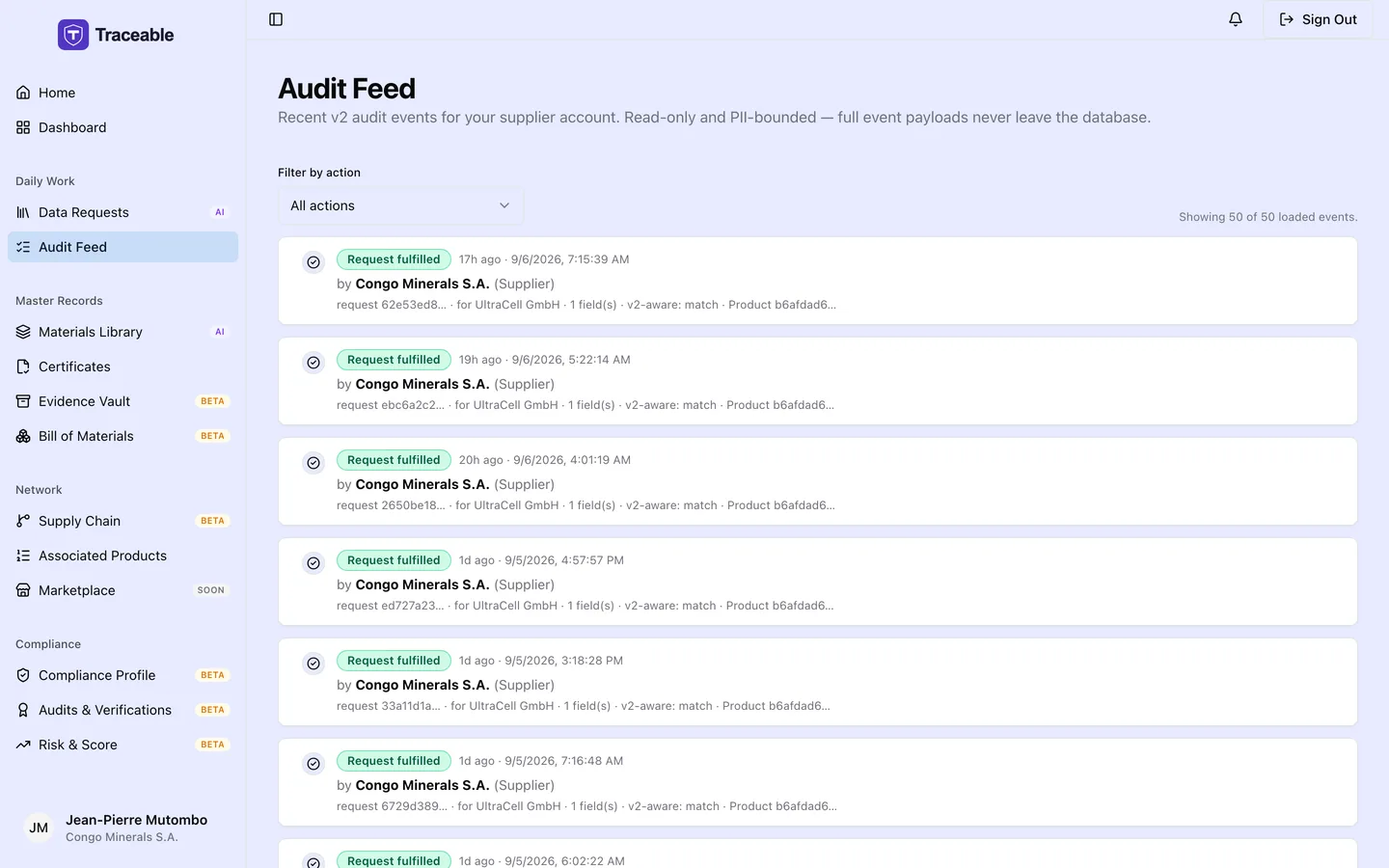The image size is (1389, 868).
Task: Click Request fulfilled badge at 7:15:39 AM
Action: 394,259
